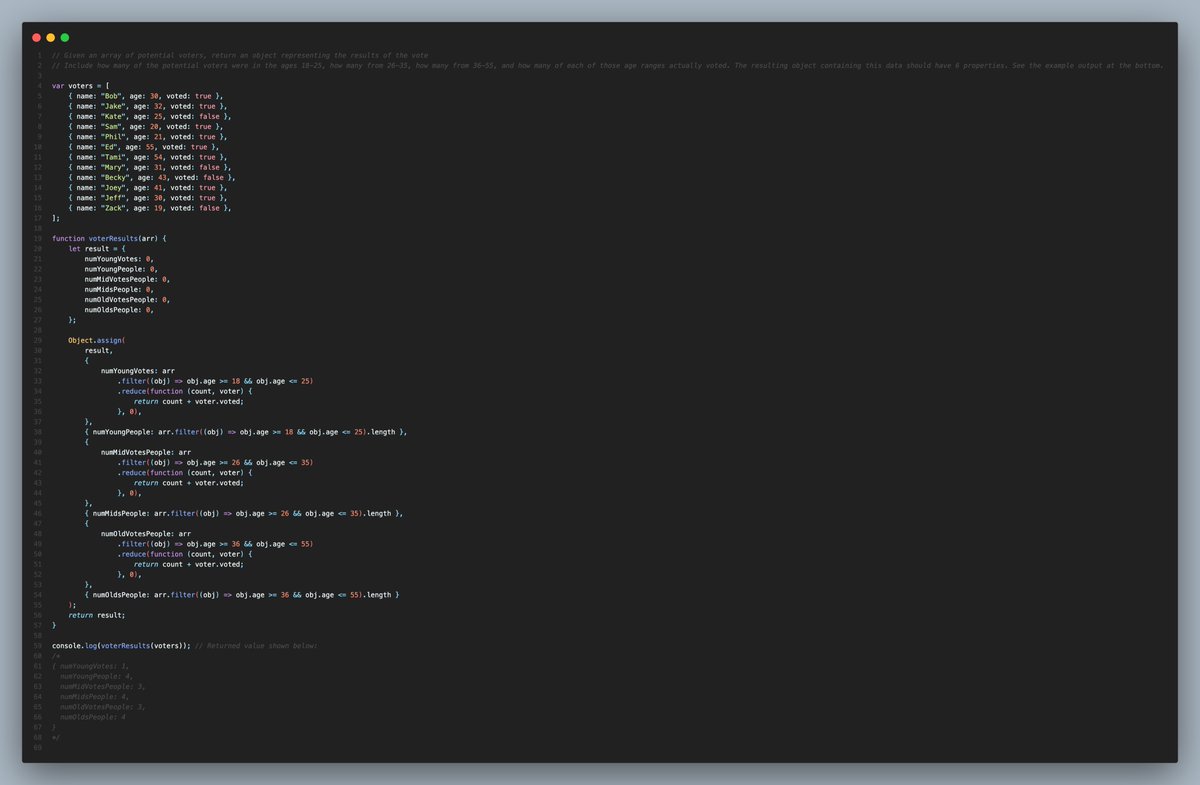Select the voter row named "Mary"

tap(150, 167)
